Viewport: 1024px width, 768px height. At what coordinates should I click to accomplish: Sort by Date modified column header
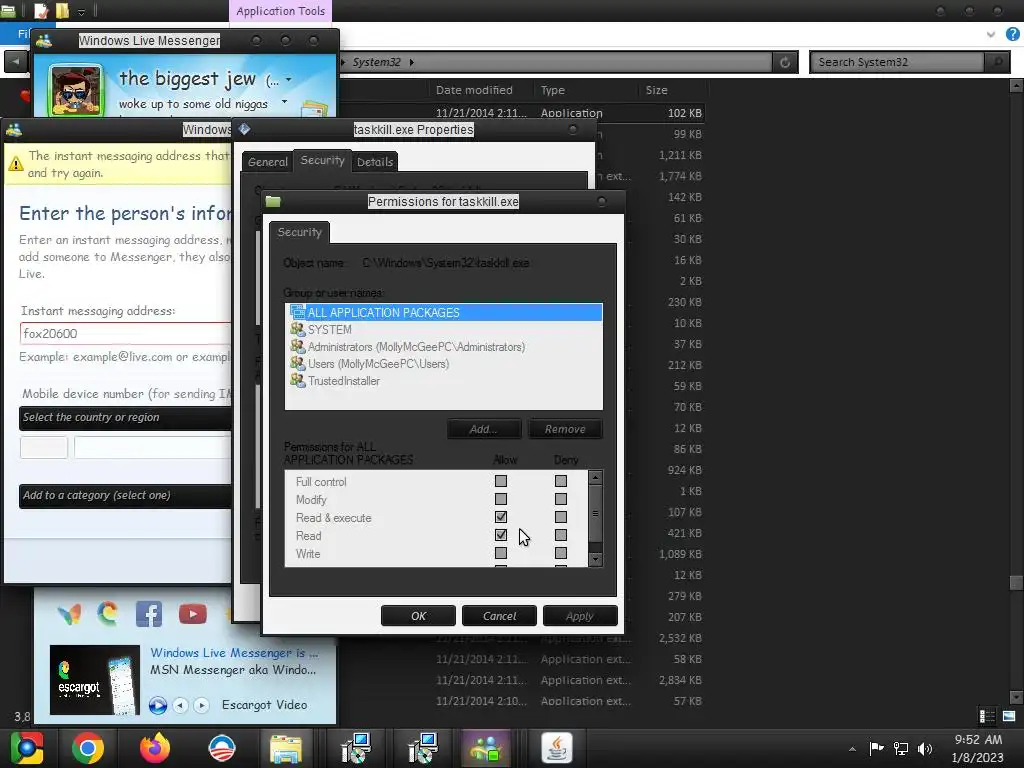pyautogui.click(x=474, y=90)
